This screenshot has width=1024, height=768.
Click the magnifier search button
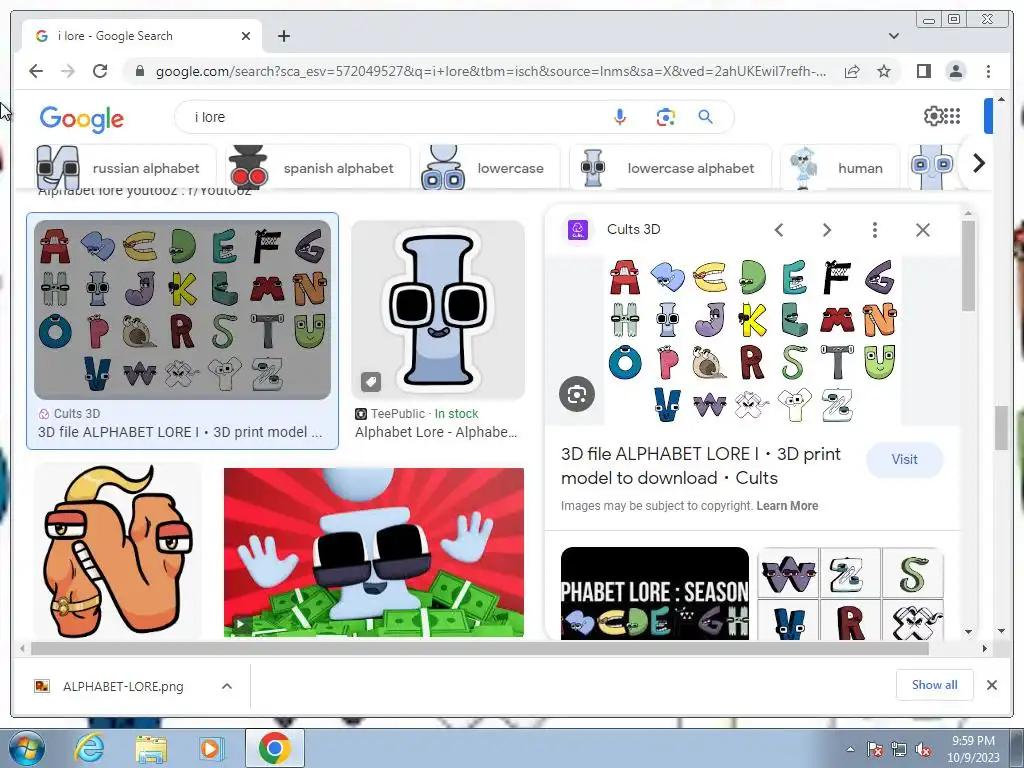point(705,117)
